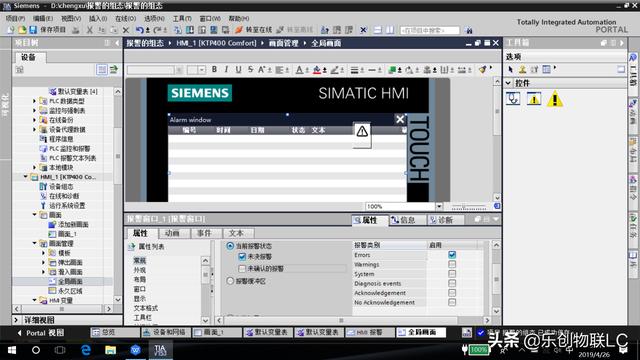640x360 pixels.
Task: Open the 在线(O) menu
Action: pos(125,18)
